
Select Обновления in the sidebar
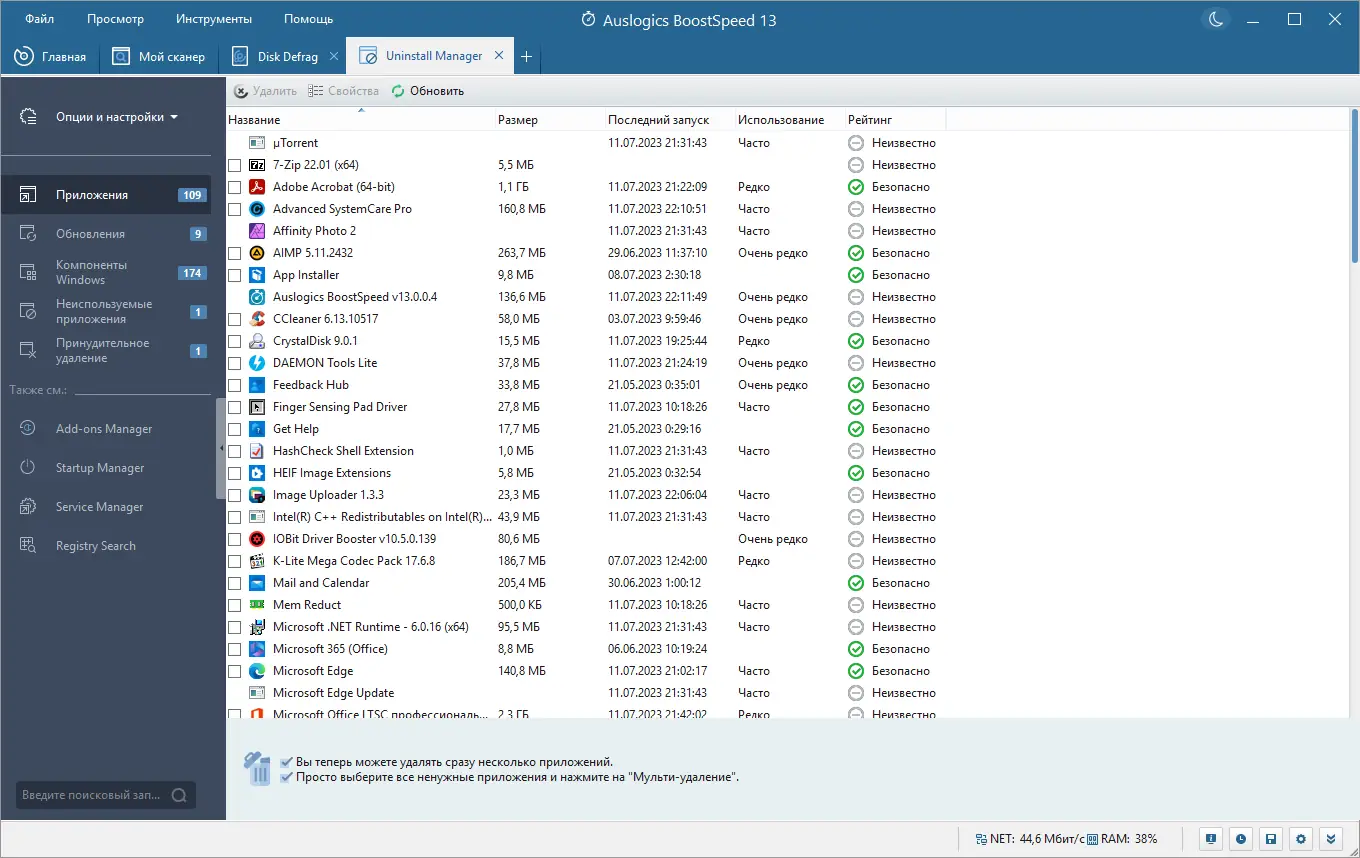[105, 234]
